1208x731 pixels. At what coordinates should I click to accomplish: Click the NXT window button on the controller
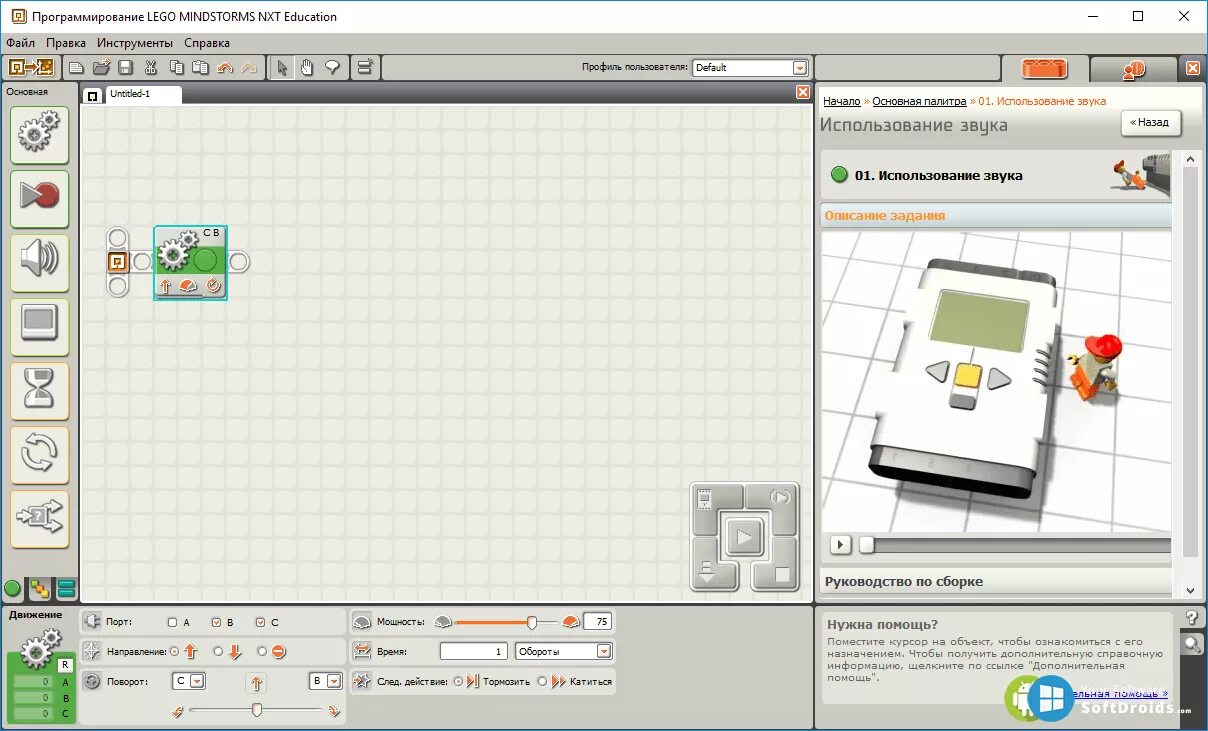[706, 498]
